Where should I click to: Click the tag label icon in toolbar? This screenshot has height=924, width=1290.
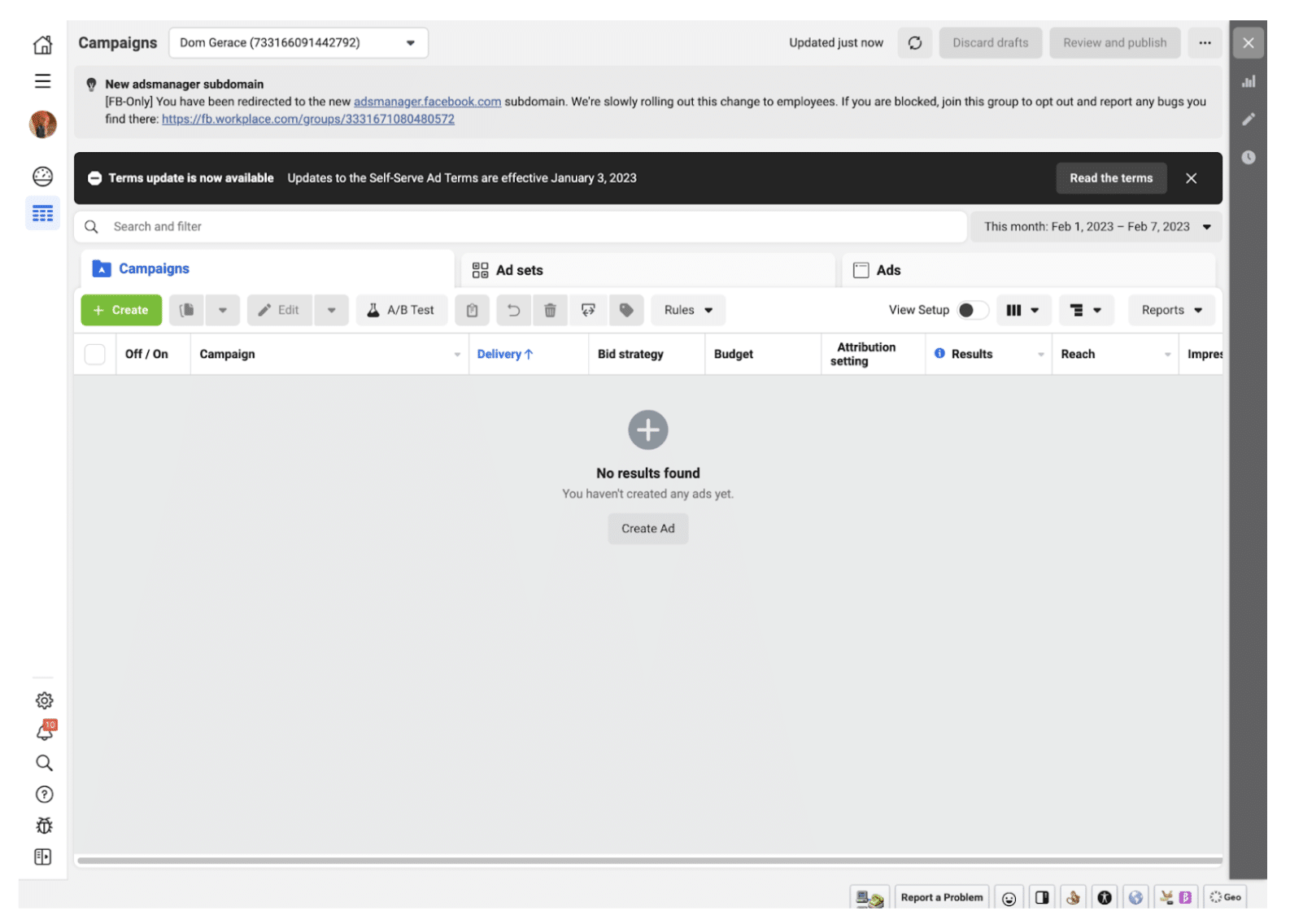(626, 310)
